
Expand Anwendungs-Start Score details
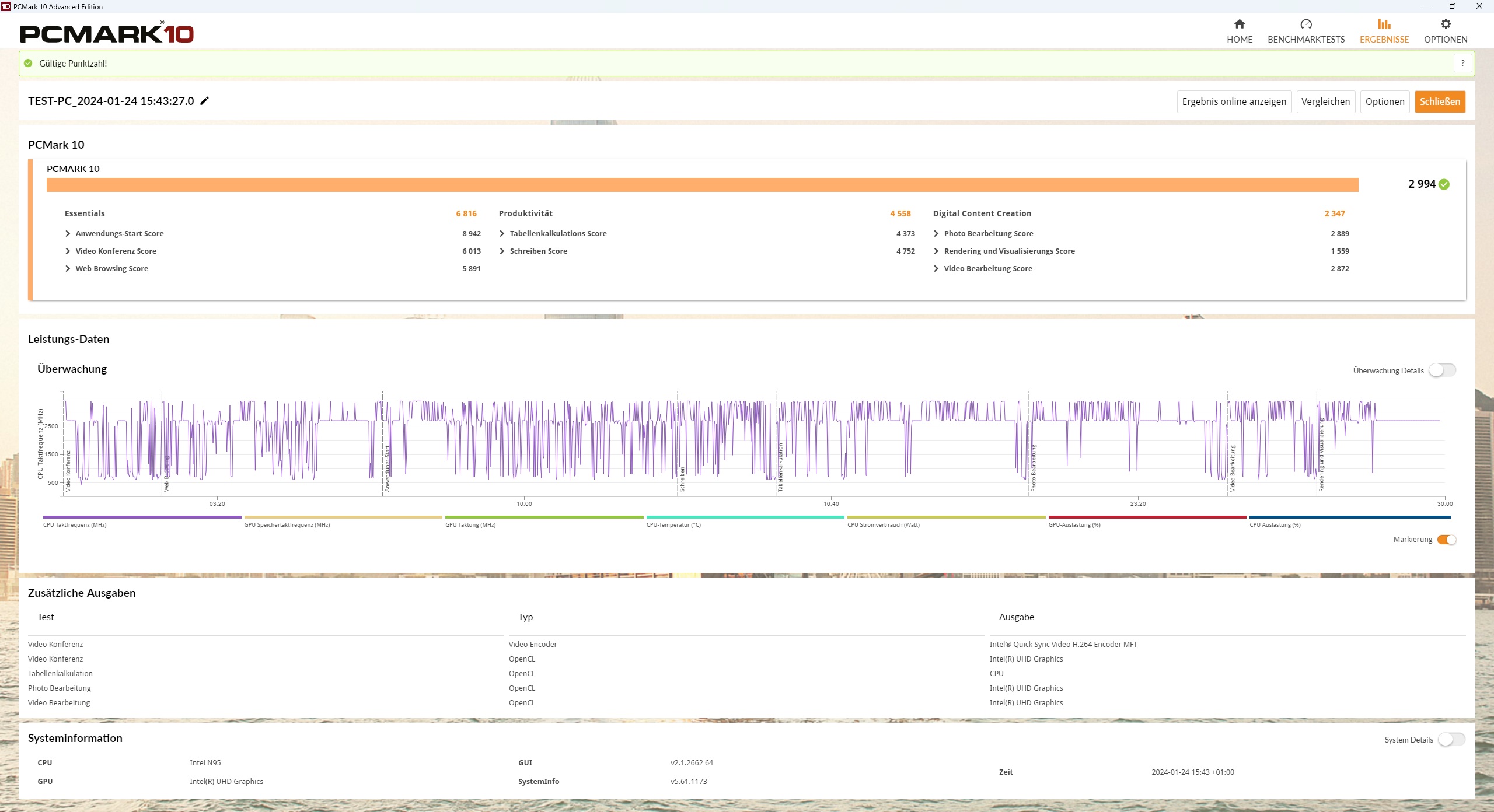tap(68, 234)
